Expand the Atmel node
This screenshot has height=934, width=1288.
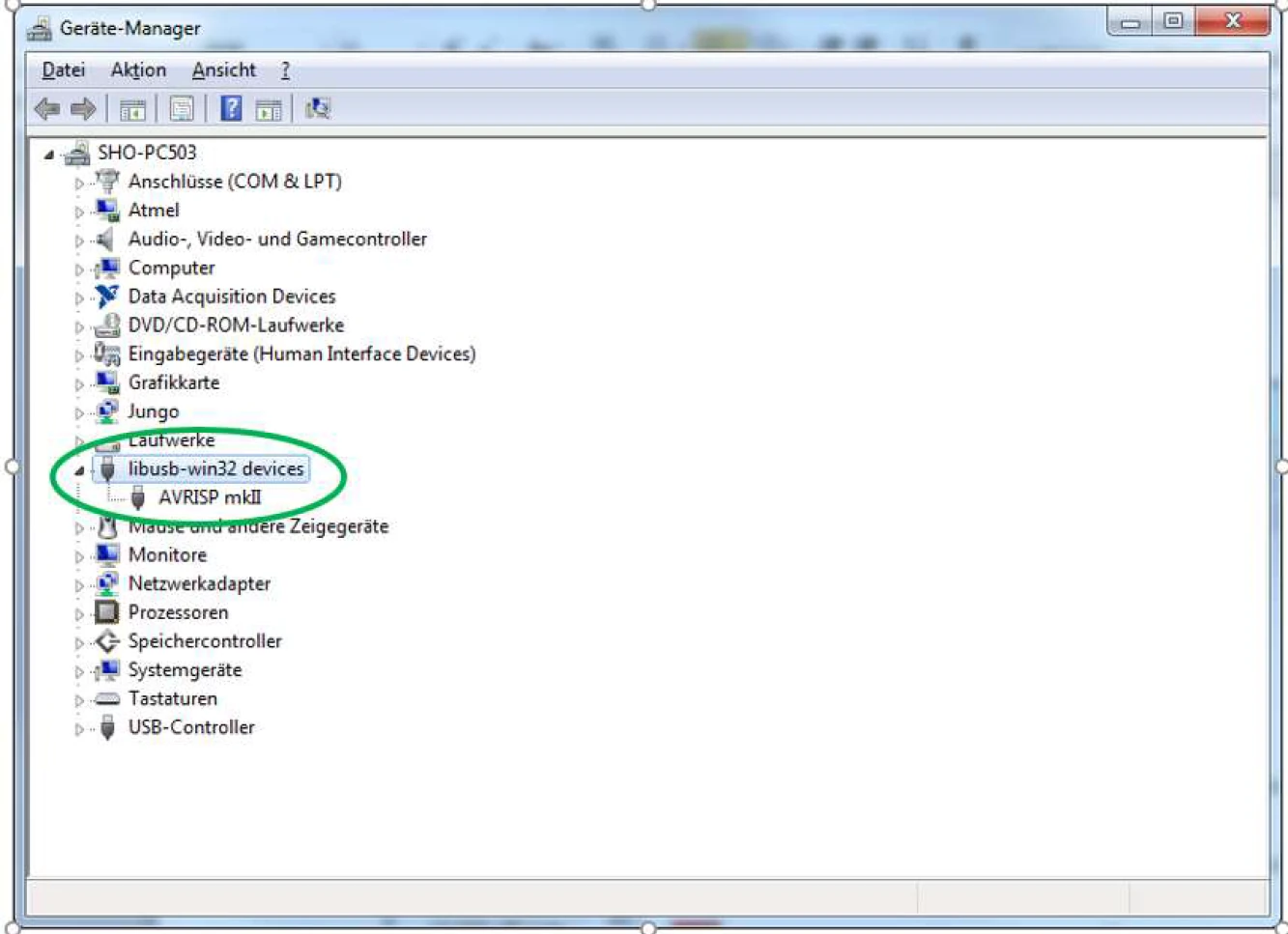pyautogui.click(x=79, y=212)
